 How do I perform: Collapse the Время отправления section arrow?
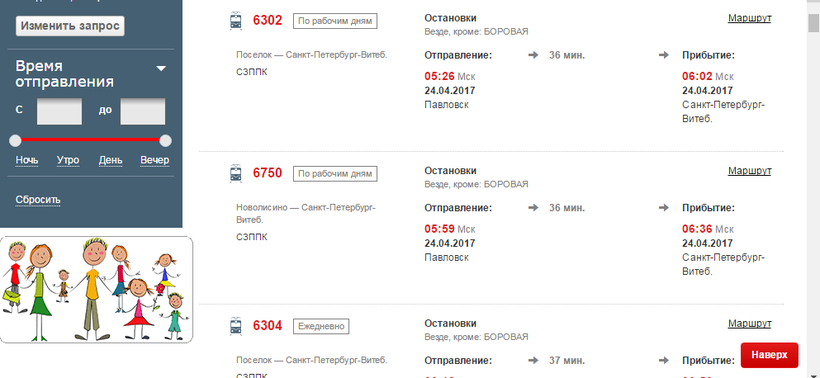[x=161, y=68]
